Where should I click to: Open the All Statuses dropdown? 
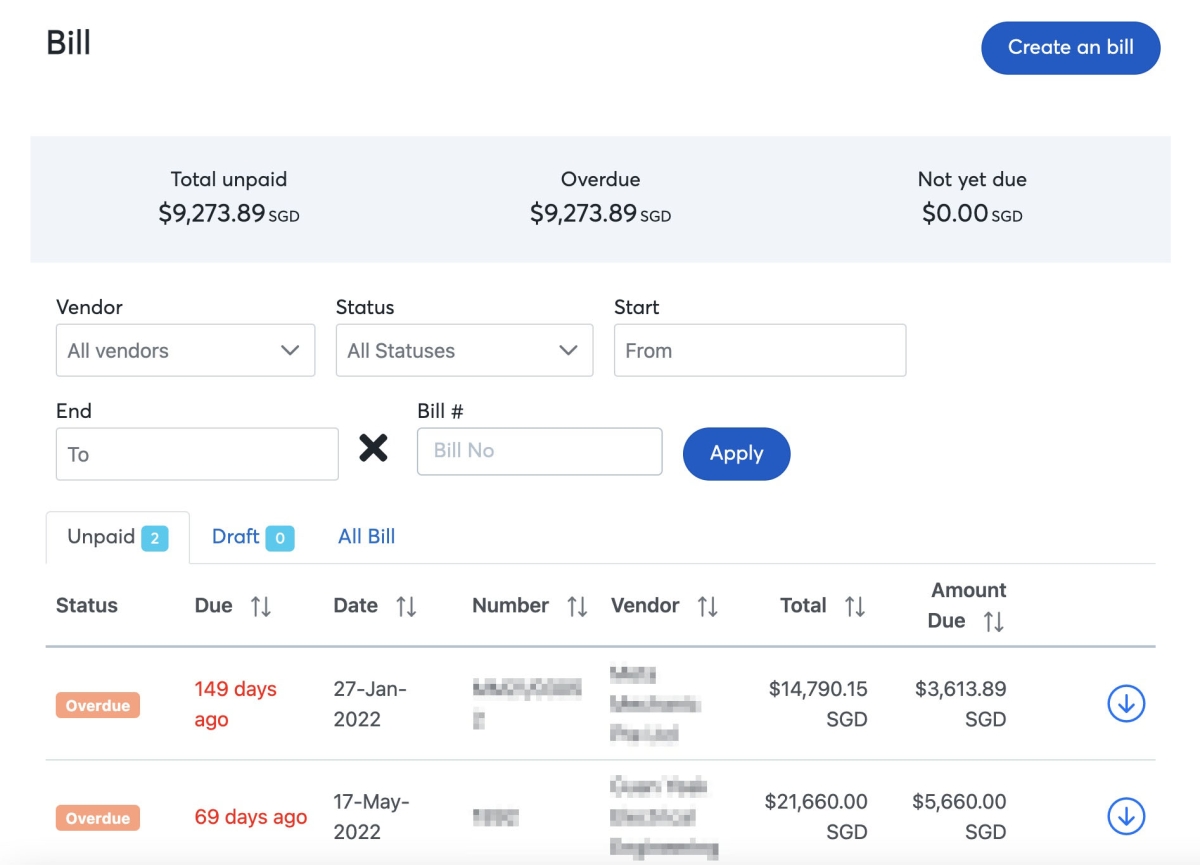coord(464,350)
